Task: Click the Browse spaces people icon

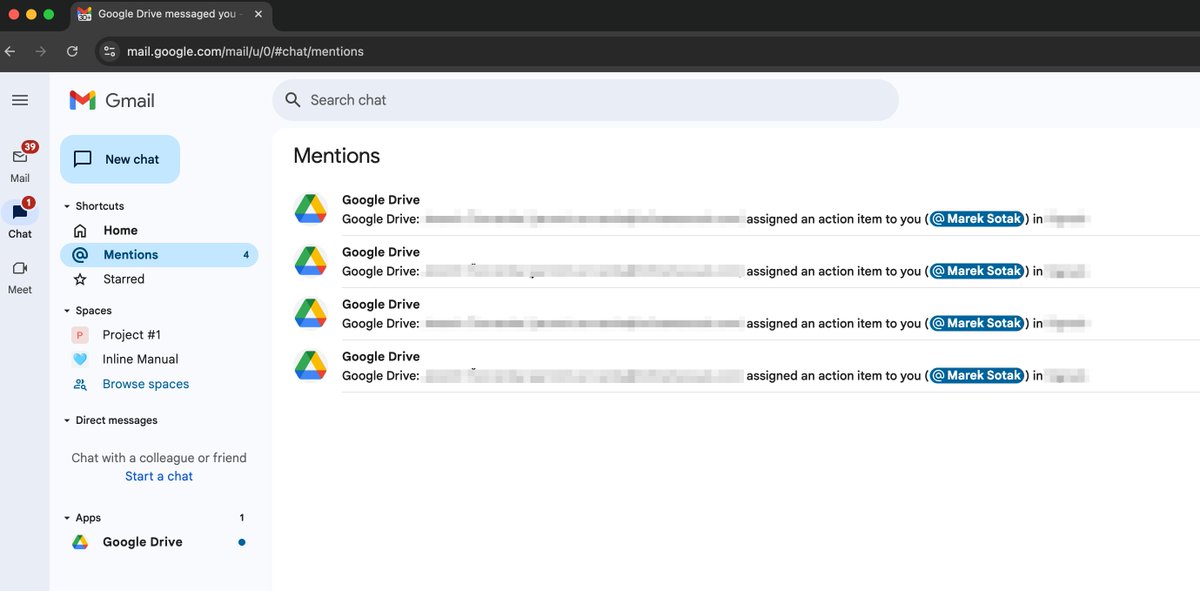Action: [80, 384]
